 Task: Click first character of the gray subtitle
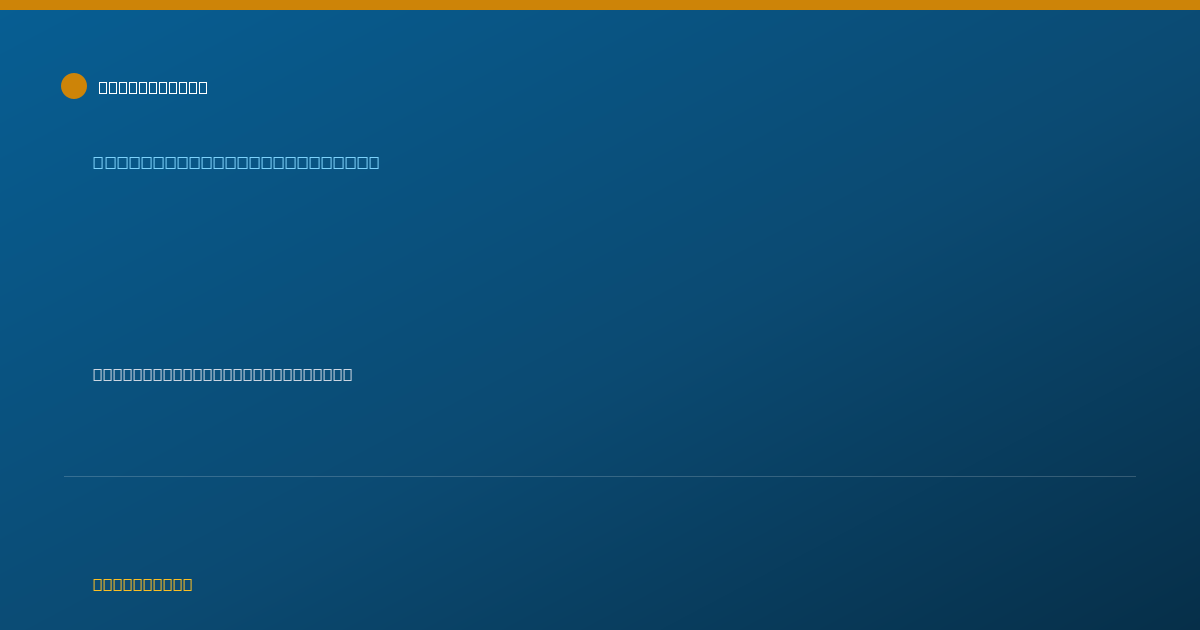point(98,374)
